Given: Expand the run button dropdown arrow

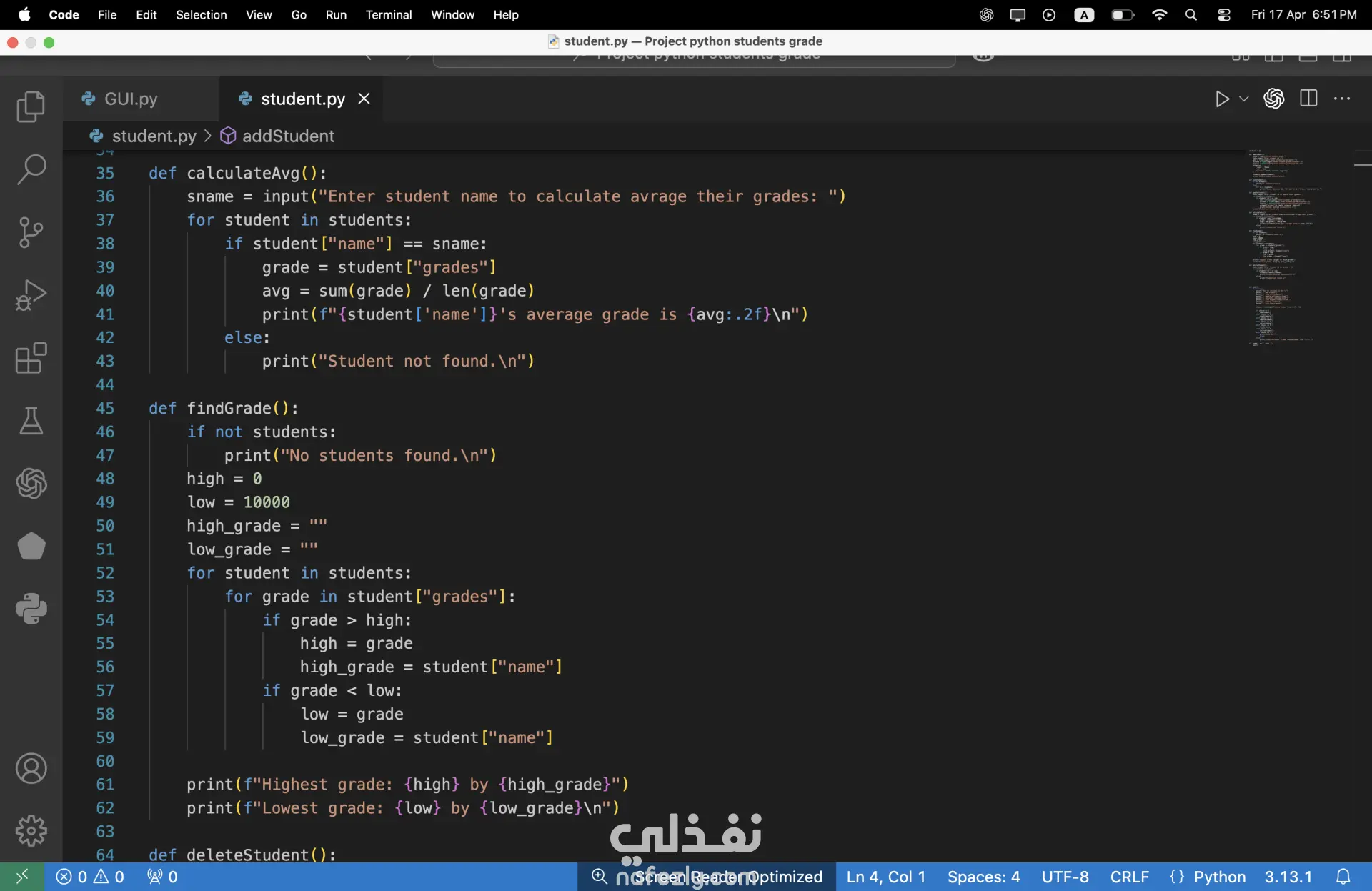Looking at the screenshot, I should coord(1243,99).
